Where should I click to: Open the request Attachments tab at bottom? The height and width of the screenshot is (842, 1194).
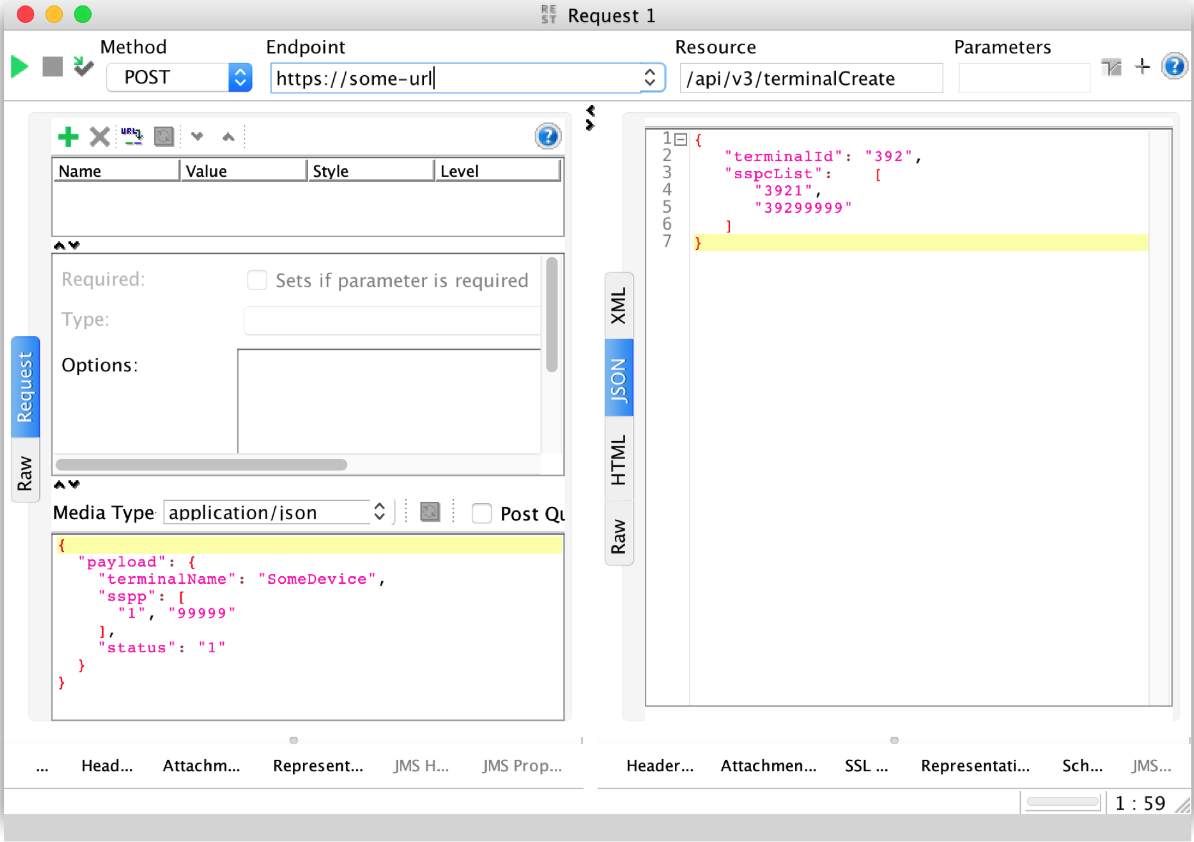point(202,766)
